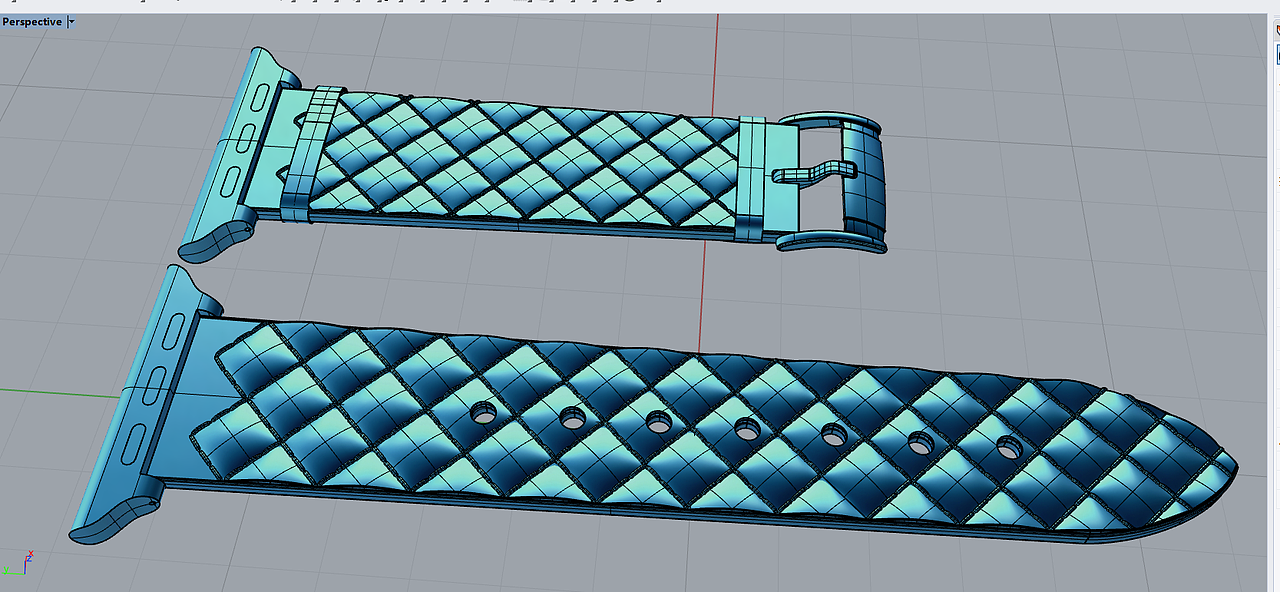1280x592 pixels.
Task: Select the last hole near the strap tip
Action: [1009, 446]
